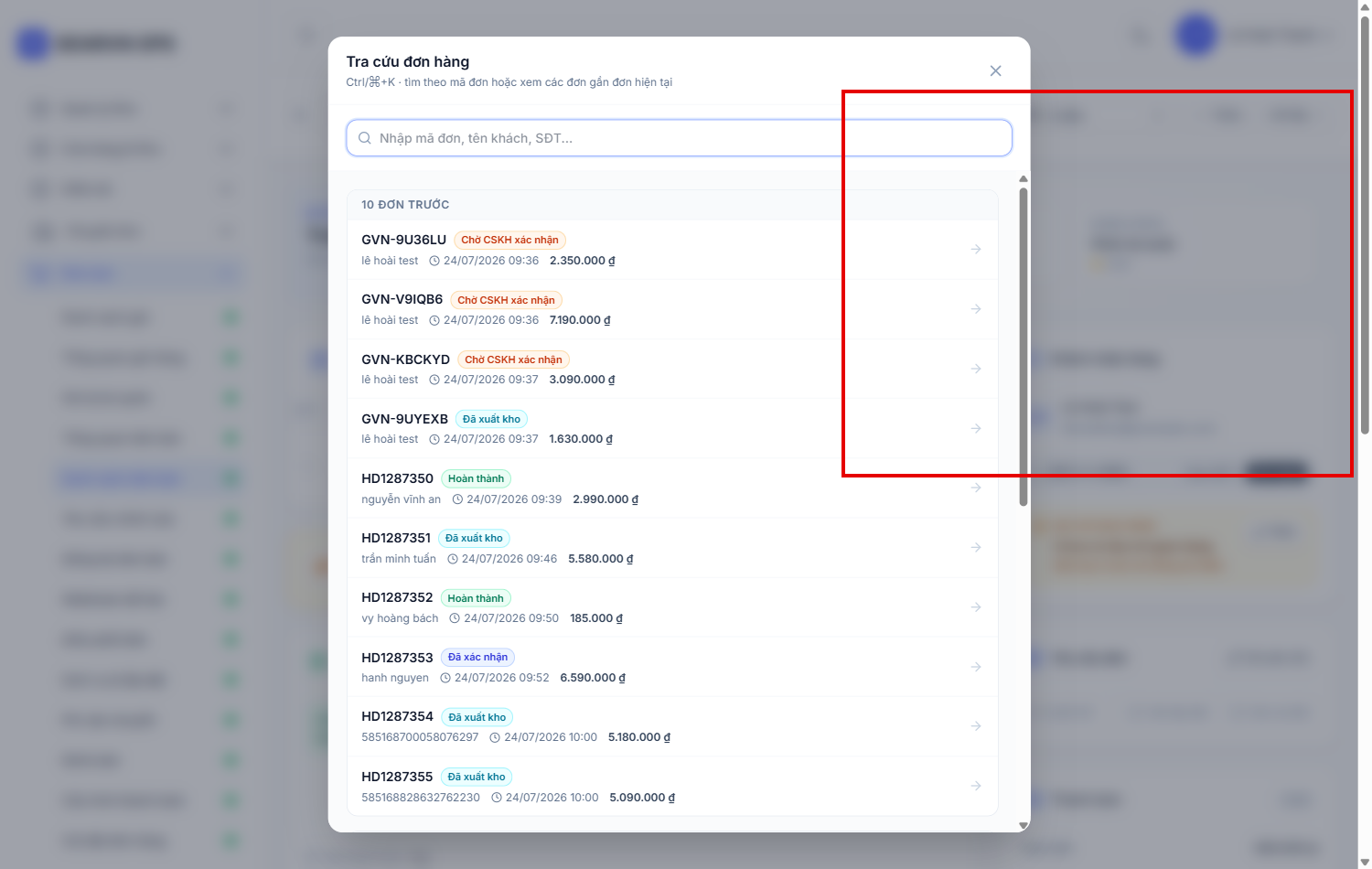Open order GVN-9UYEXB arrow icon

point(976,428)
